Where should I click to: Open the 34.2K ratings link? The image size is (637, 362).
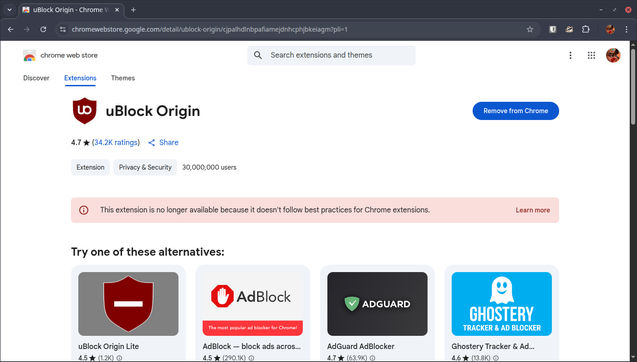116,143
